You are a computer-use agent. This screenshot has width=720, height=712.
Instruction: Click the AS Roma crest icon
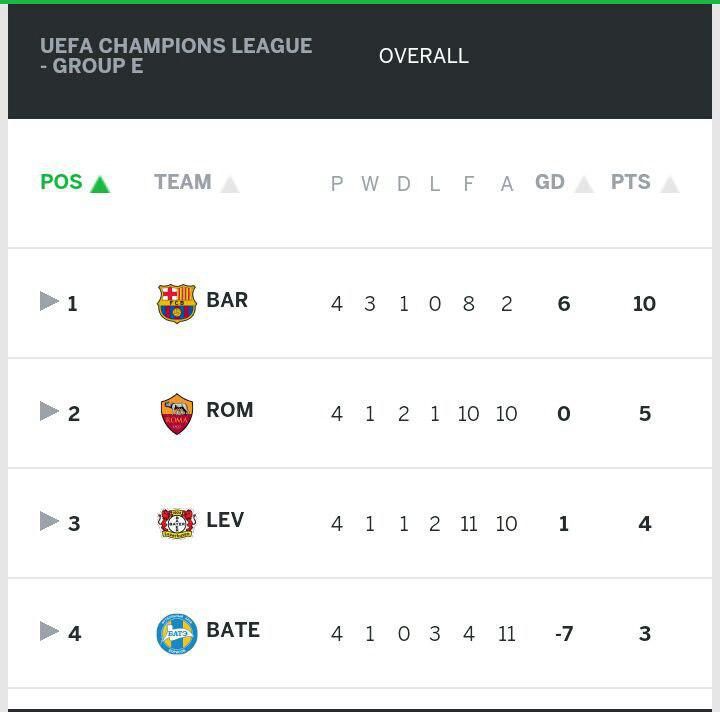177,414
